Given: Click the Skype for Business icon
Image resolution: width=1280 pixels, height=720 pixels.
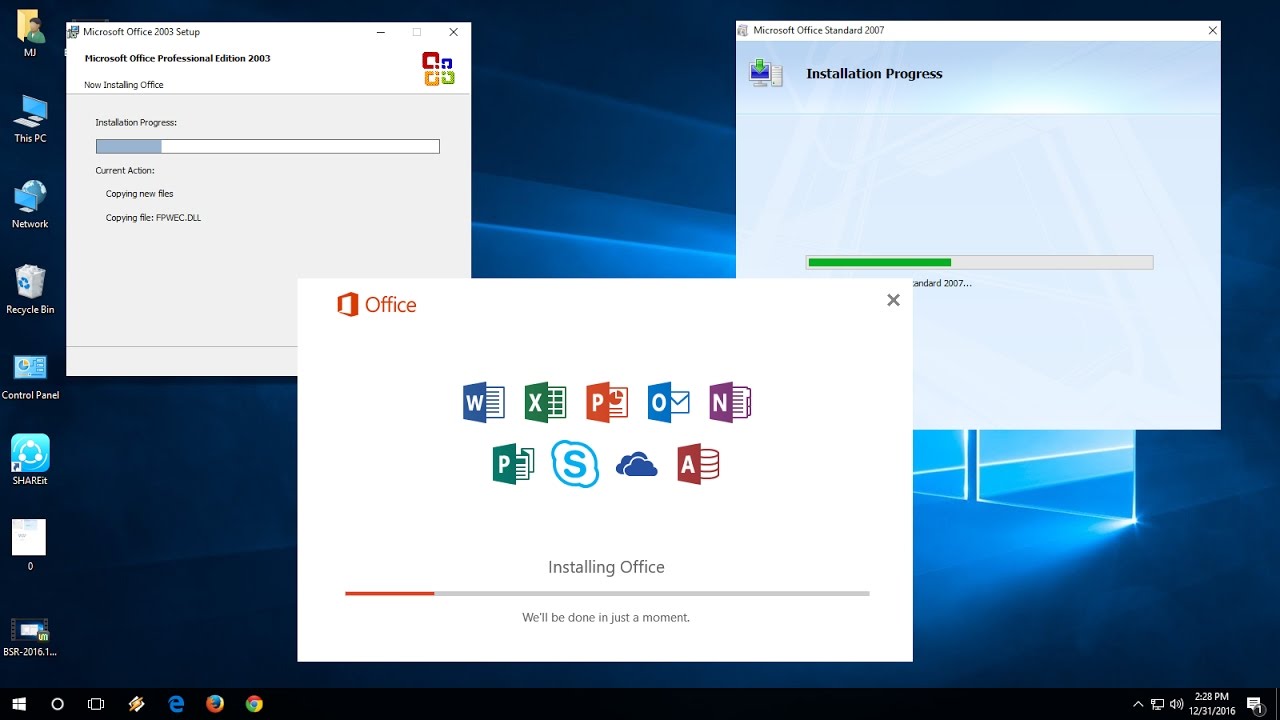Looking at the screenshot, I should click(x=575, y=464).
